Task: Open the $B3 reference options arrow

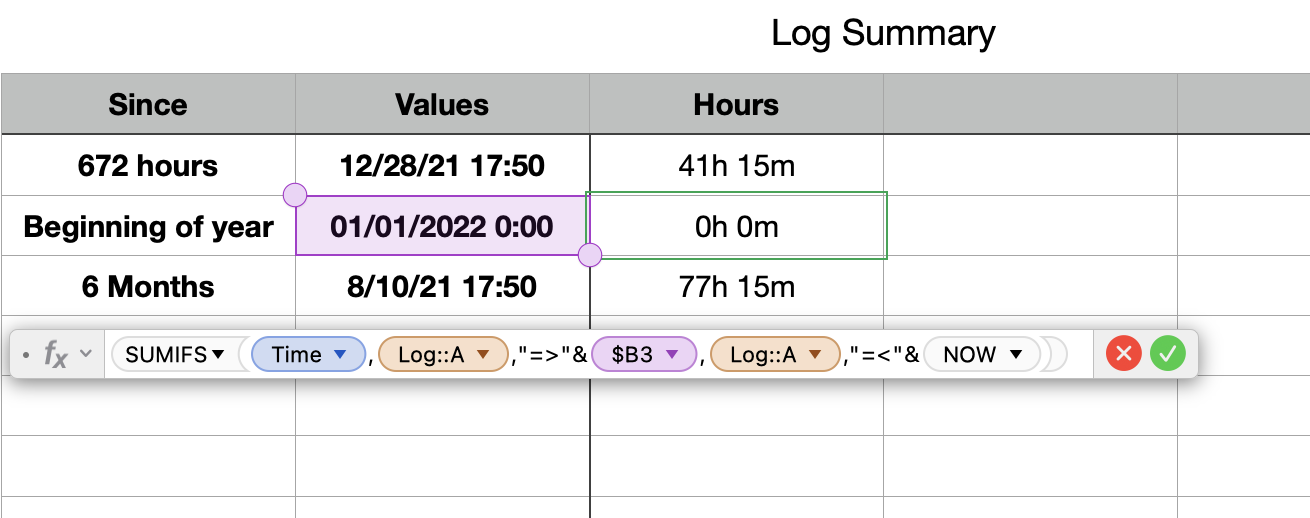Action: [672, 354]
